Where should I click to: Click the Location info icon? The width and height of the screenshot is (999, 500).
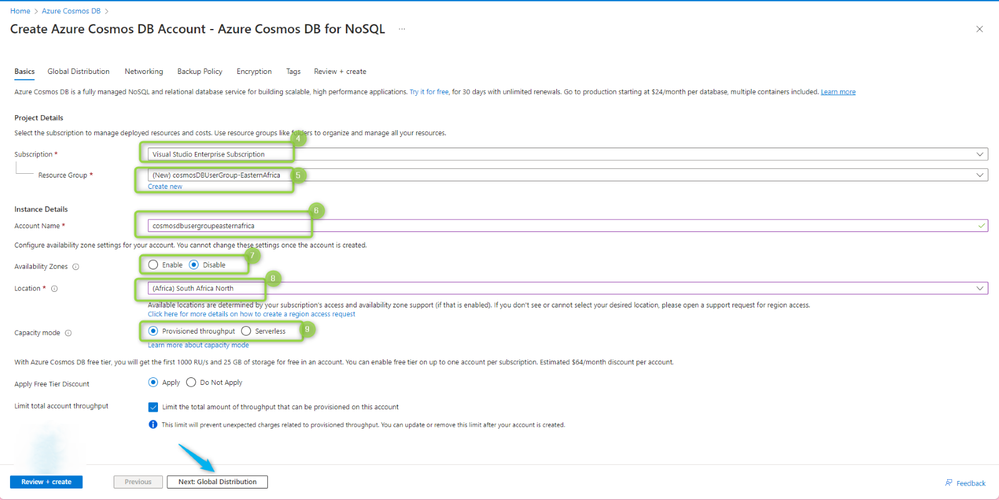[x=54, y=289]
